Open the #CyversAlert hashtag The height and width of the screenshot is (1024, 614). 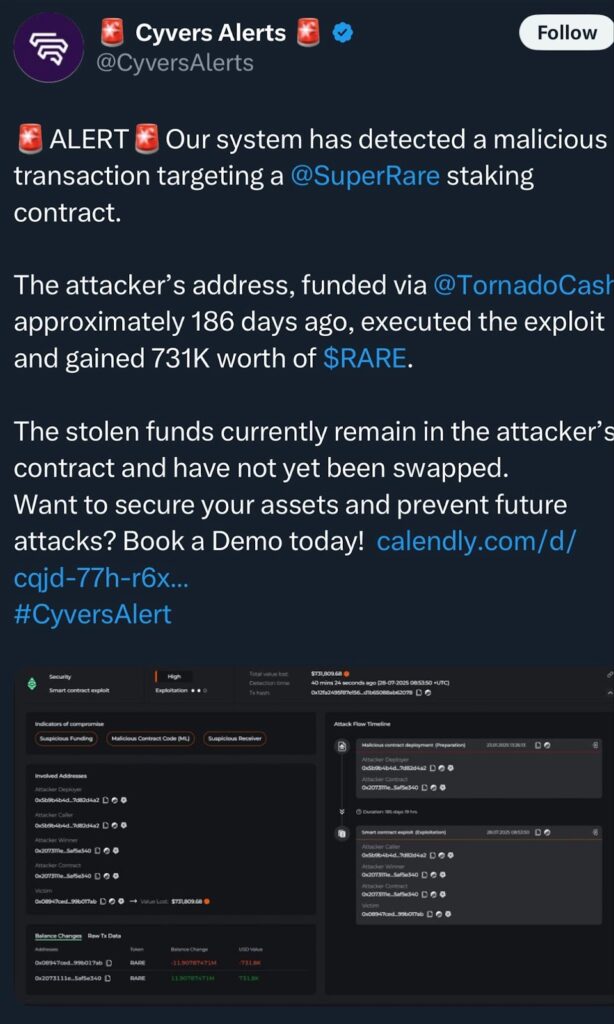tap(93, 615)
